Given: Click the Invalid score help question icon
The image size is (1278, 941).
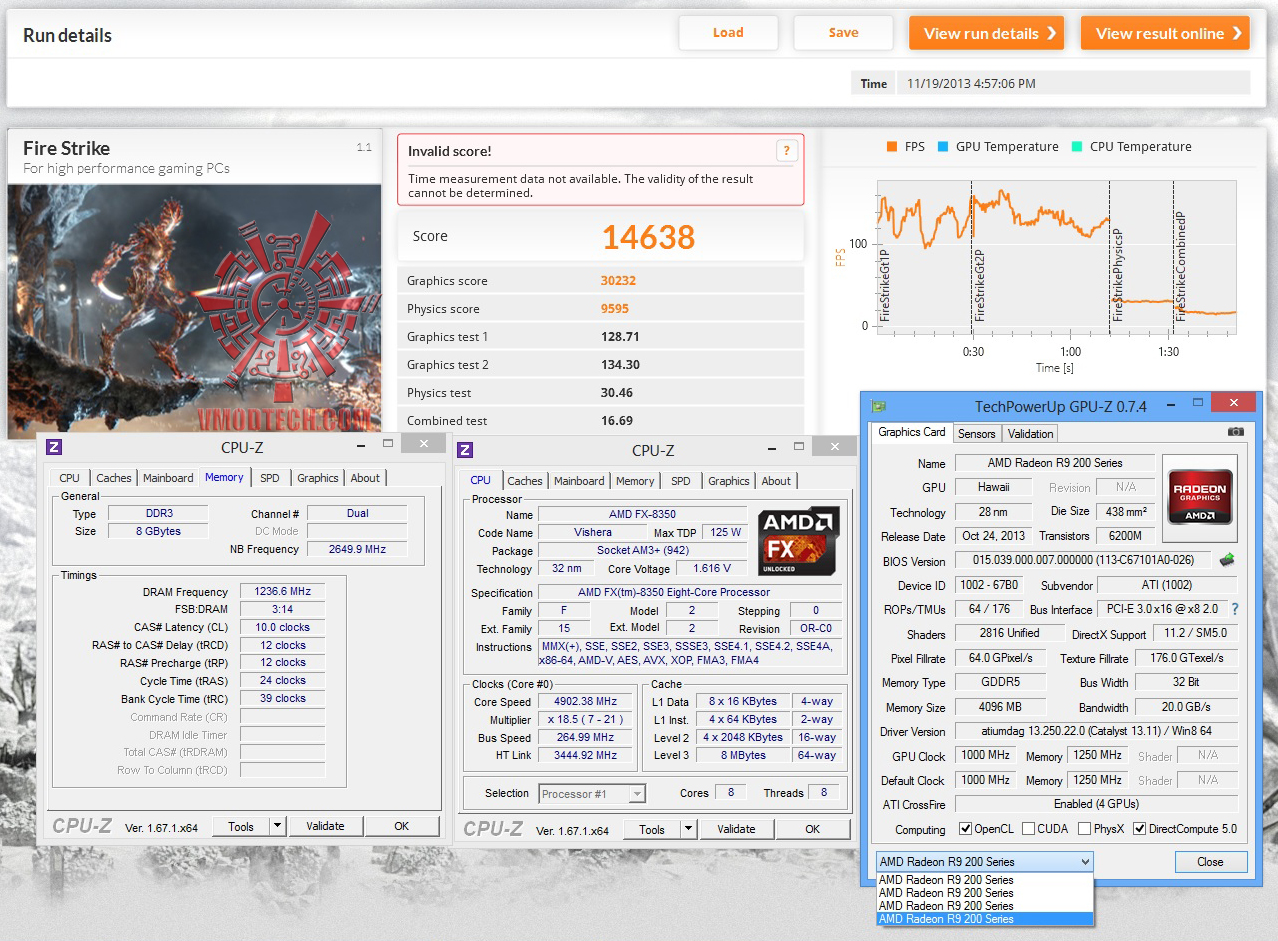Looking at the screenshot, I should click(787, 151).
